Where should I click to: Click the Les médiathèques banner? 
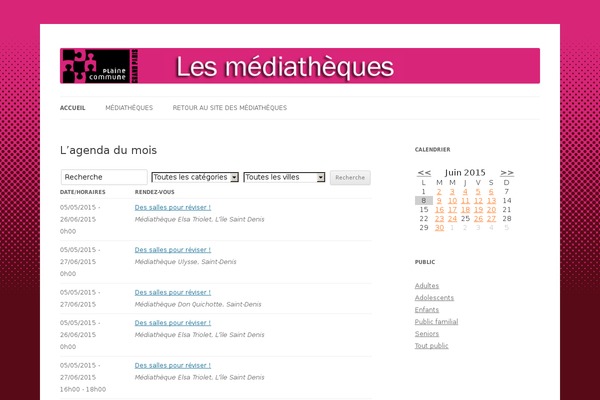(x=300, y=66)
